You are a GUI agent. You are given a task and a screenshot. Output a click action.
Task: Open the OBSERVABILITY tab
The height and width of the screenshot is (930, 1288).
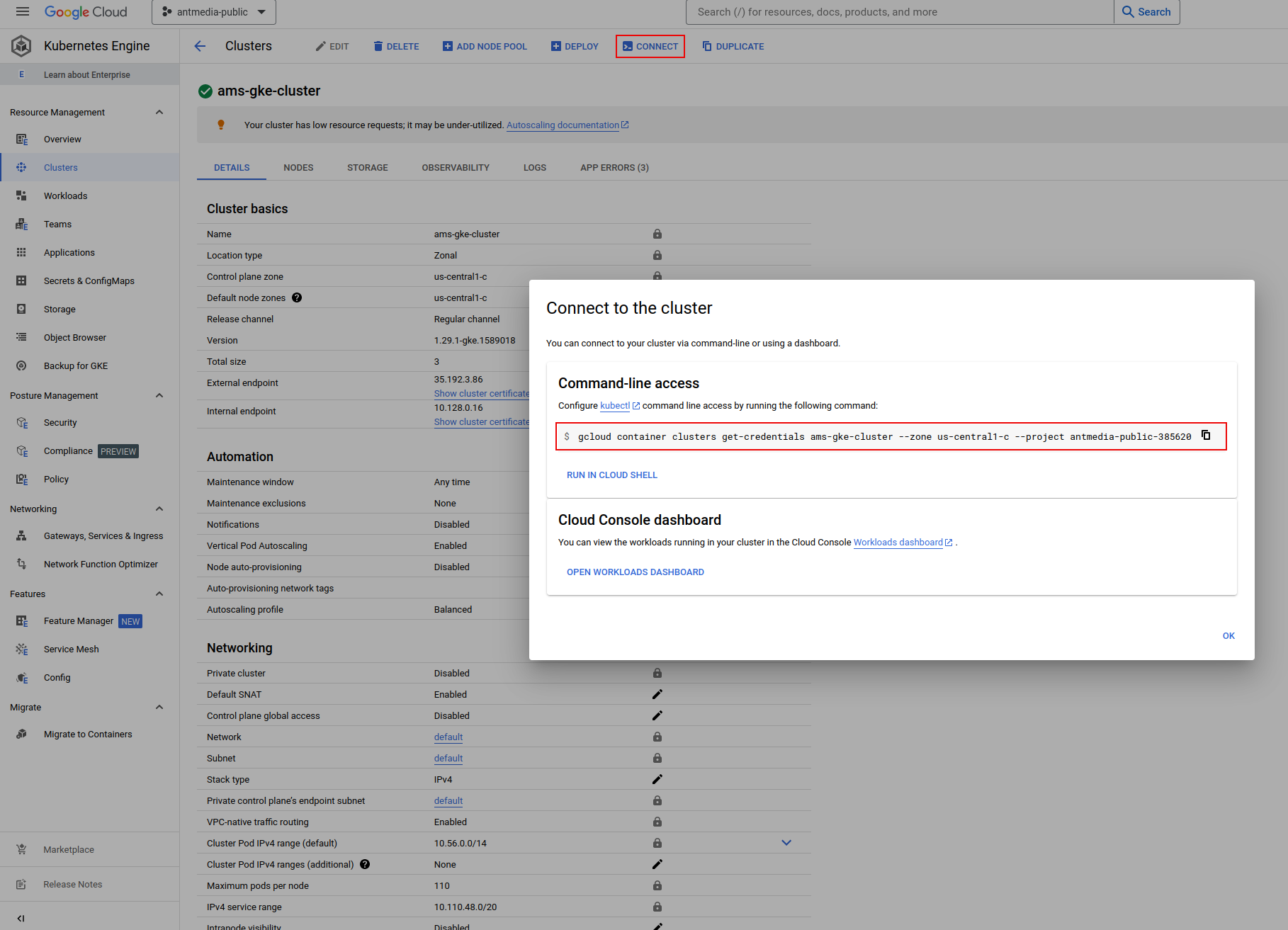coord(456,168)
